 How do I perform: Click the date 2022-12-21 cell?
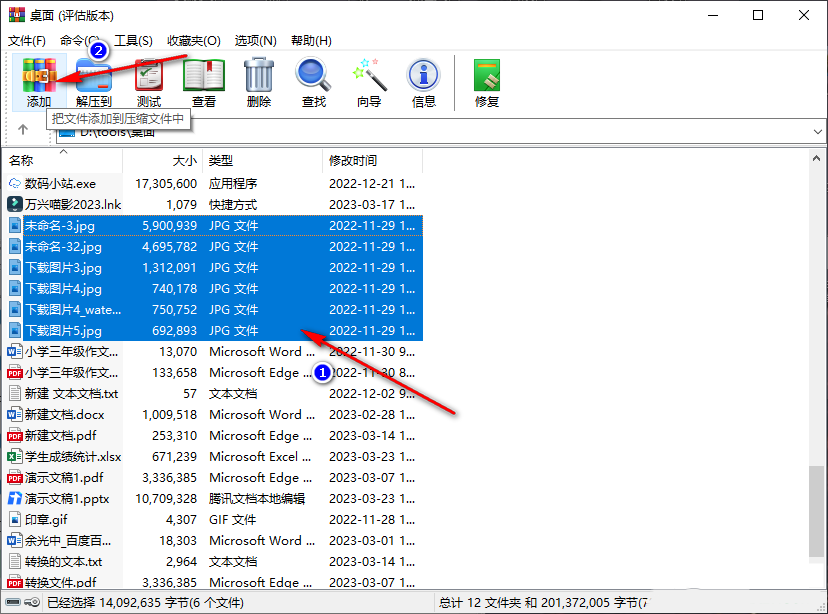pos(372,184)
